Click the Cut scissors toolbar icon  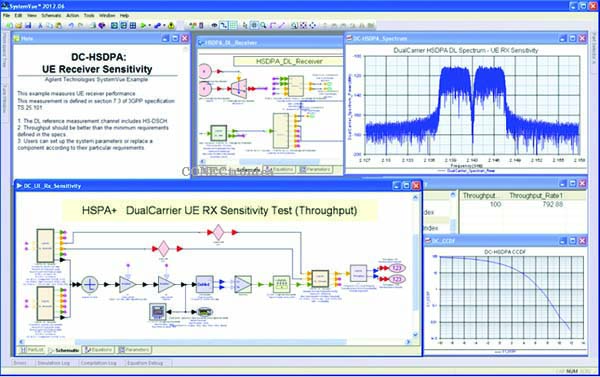[40, 26]
